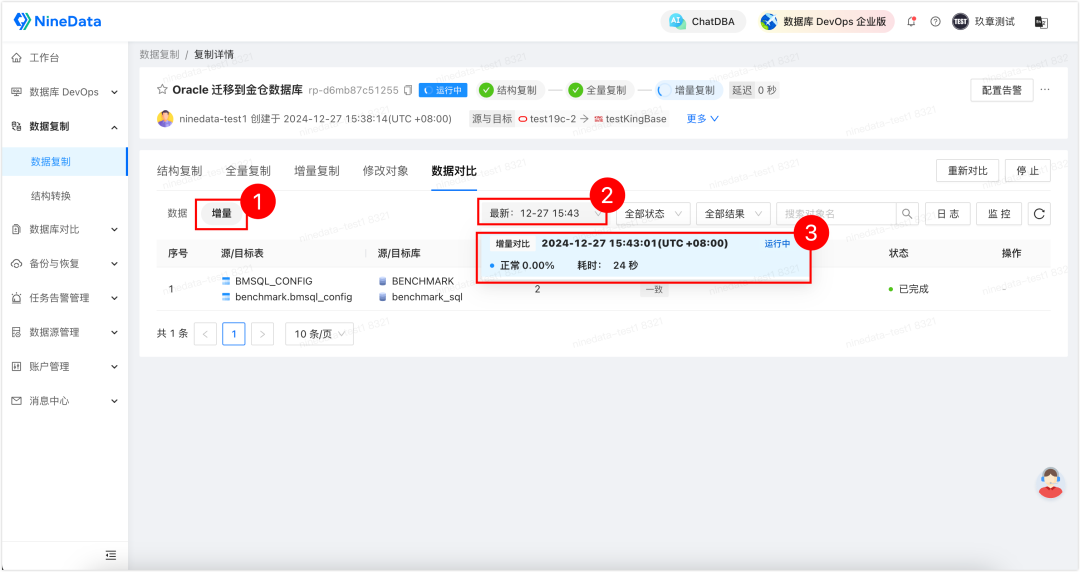This screenshot has width=1080, height=572.
Task: Collapse 数据复制 sidebar group
Action: point(65,127)
